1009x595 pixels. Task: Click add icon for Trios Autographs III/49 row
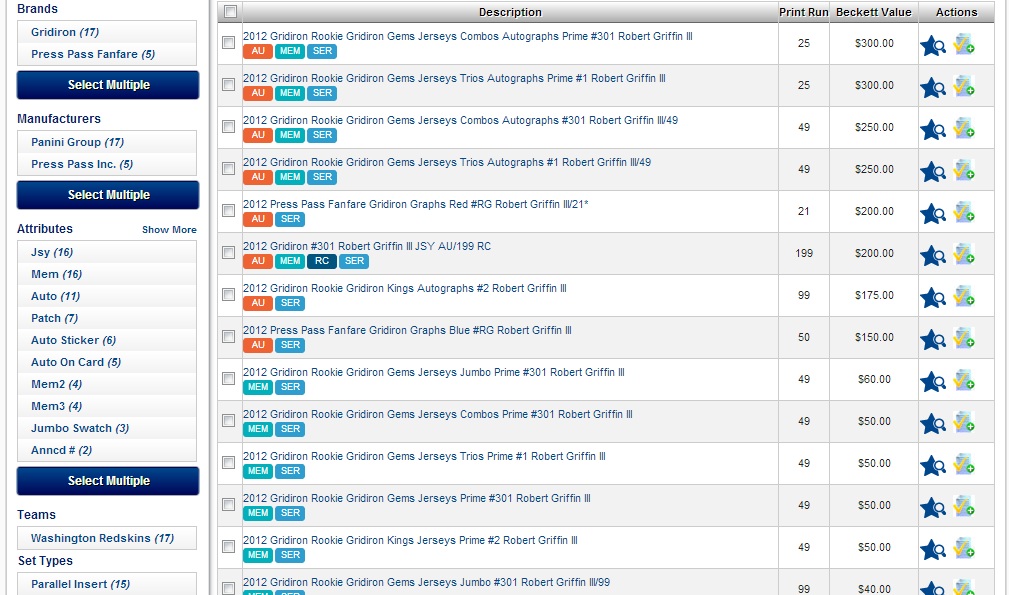pyautogui.click(x=963, y=170)
